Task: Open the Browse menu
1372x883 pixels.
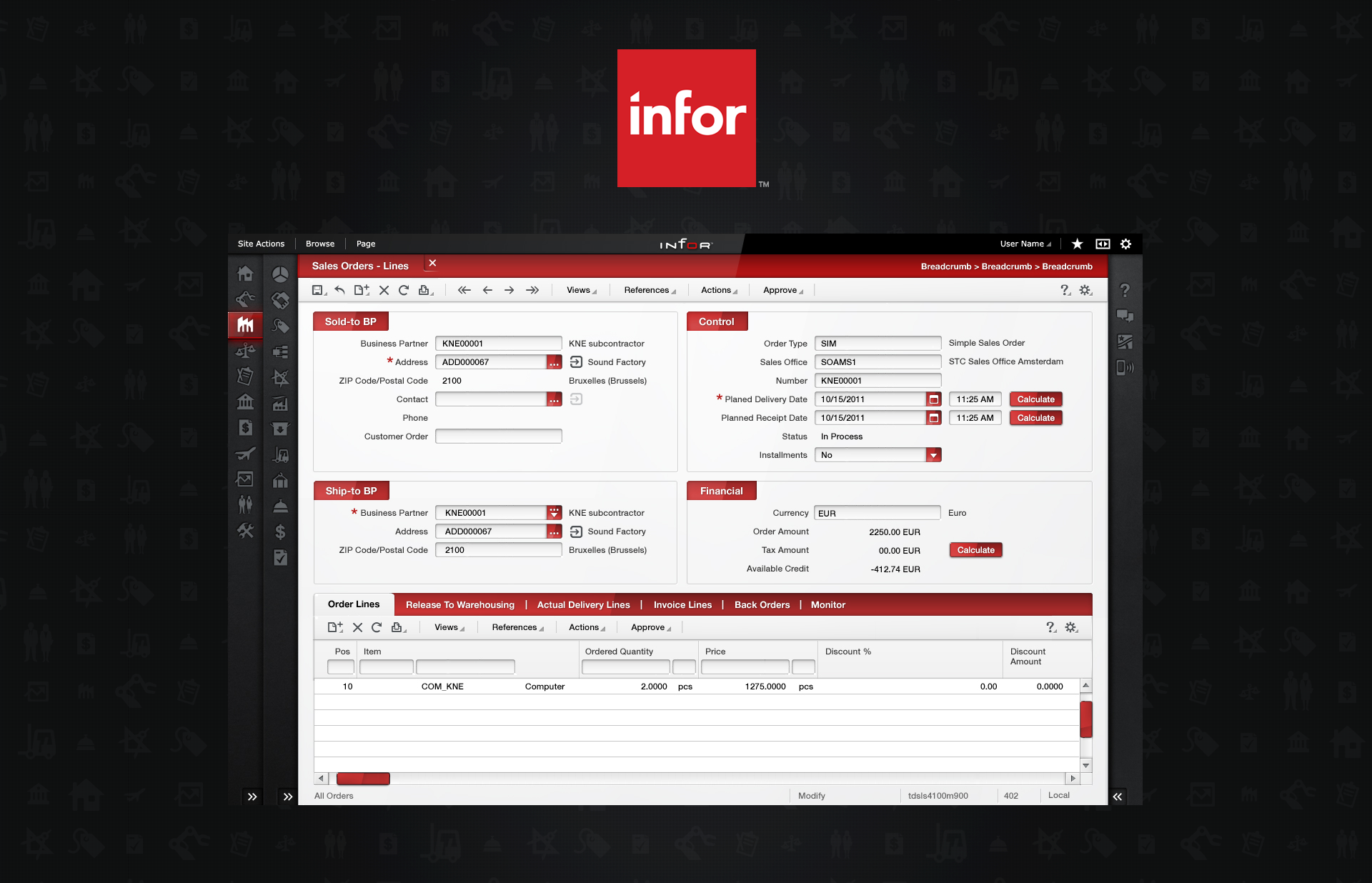Action: (x=320, y=244)
